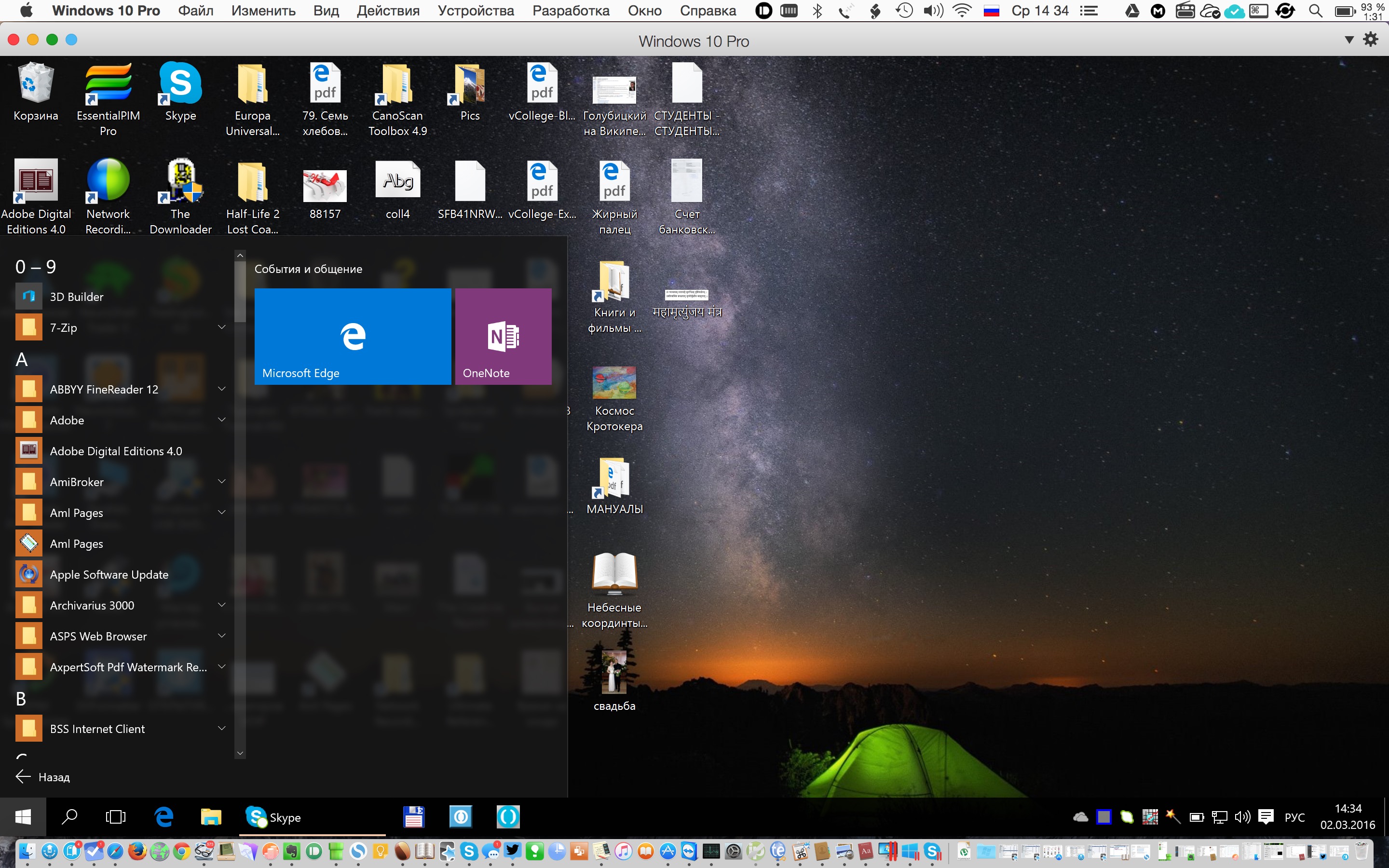Launch Microsoft Edge from taskbar
Screen dimensions: 1389x868
[x=164, y=817]
